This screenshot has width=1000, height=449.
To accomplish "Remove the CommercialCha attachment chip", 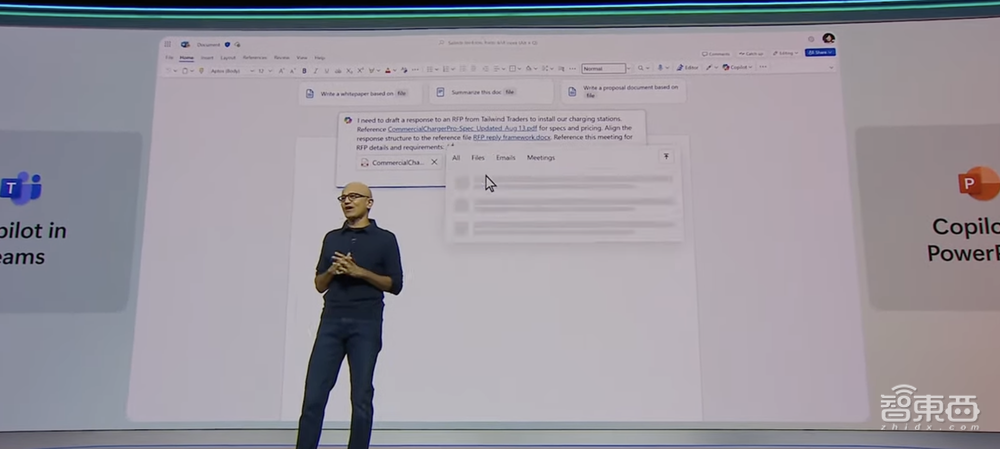I will (434, 162).
